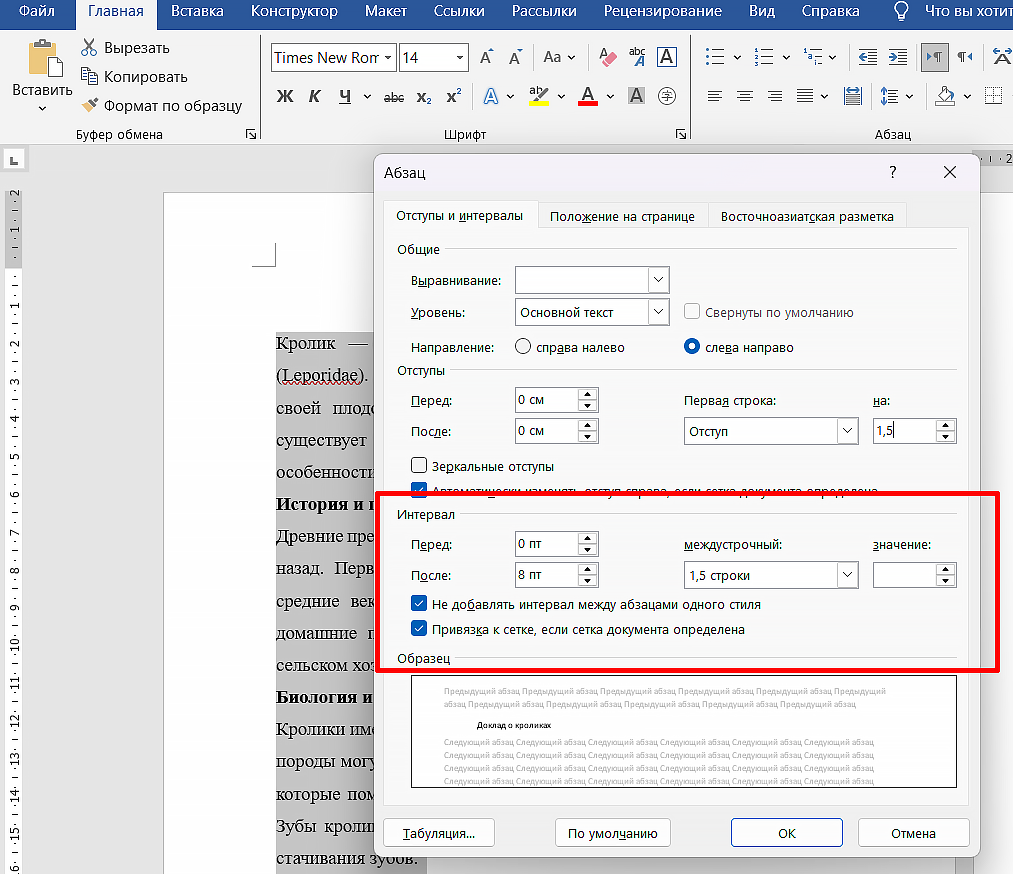Expand the ribbon line spacing dropdown arrow
This screenshot has width=1013, height=874.
click(910, 97)
